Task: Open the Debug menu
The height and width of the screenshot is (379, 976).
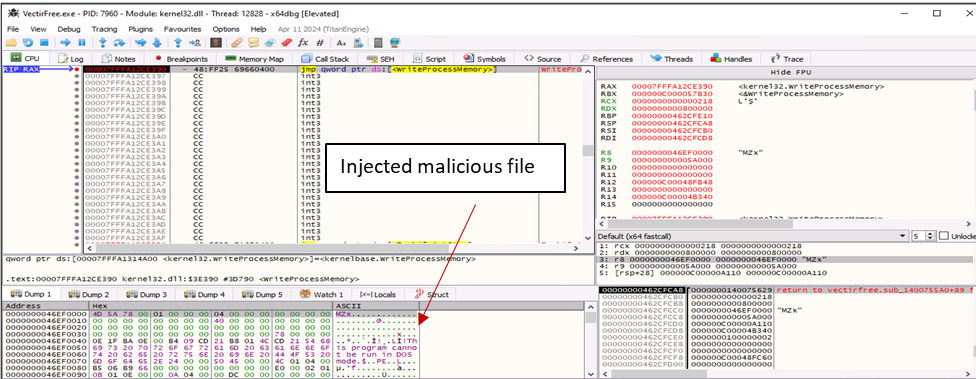Action: click(69, 29)
